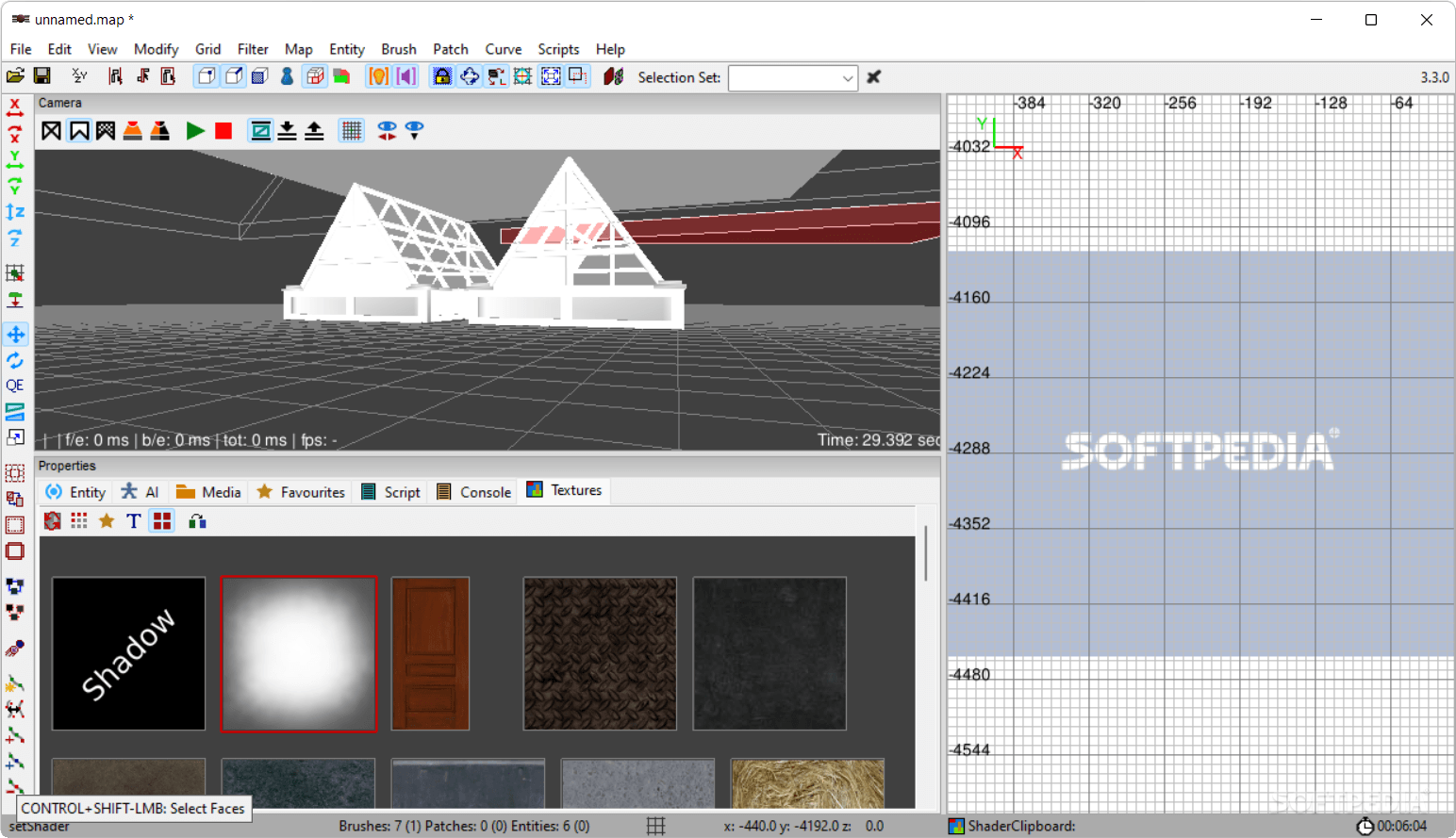Image resolution: width=1456 pixels, height=838 pixels.
Task: Select the Shadow texture thumbnail
Action: tap(128, 653)
